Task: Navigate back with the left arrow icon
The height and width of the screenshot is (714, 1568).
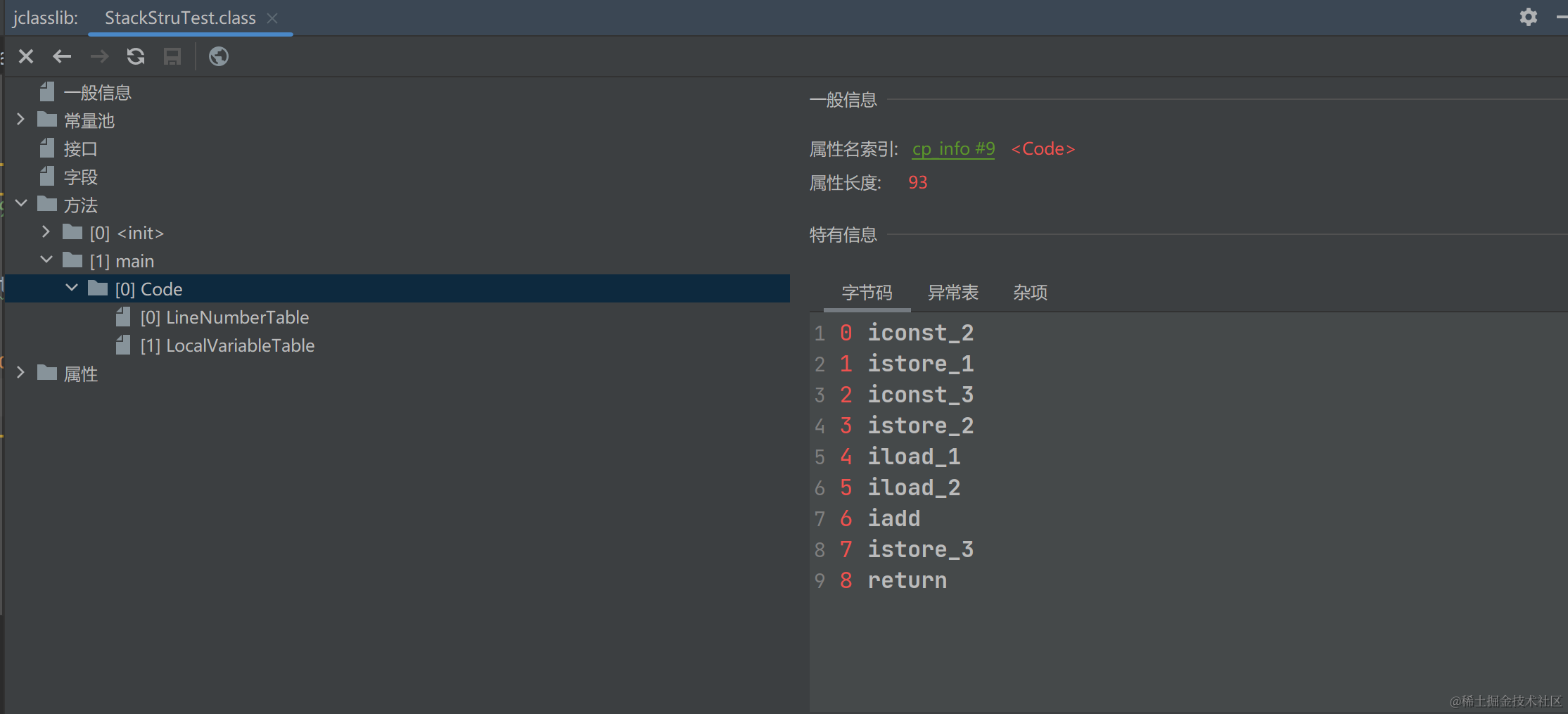Action: [62, 56]
